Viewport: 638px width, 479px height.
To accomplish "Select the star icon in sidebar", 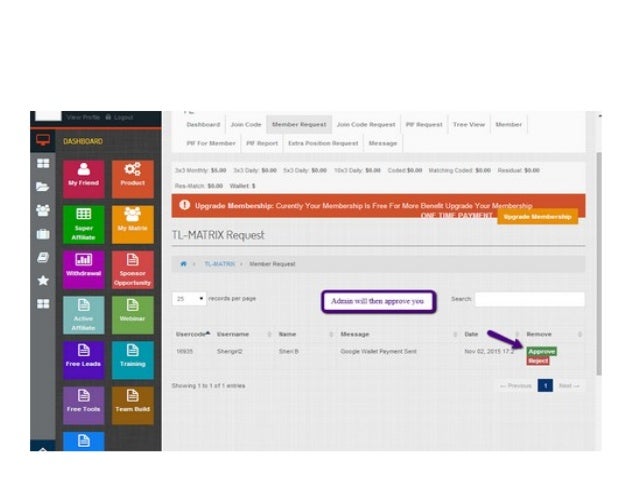I will 43,280.
